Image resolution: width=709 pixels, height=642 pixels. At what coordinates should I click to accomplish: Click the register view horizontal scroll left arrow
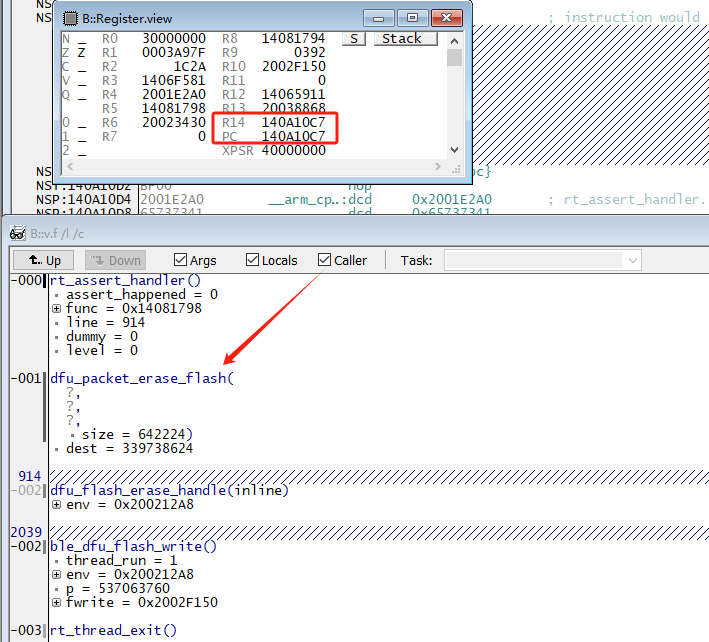click(70, 166)
